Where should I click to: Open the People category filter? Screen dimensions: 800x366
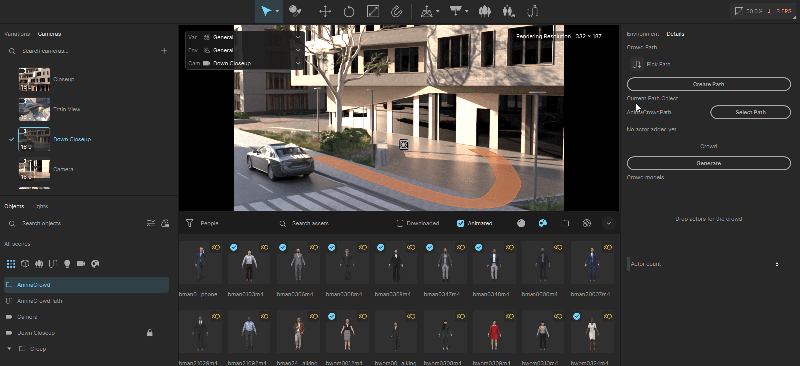203,223
